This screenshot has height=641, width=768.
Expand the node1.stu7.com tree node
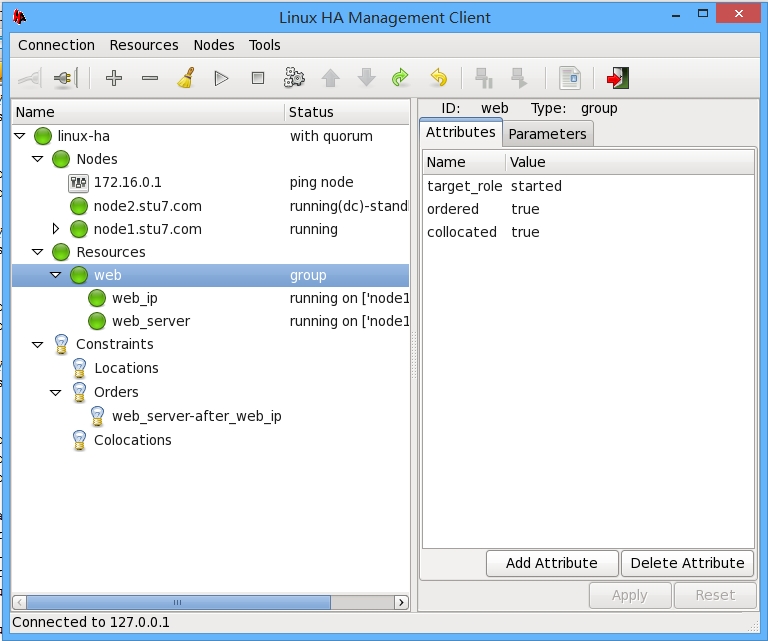tap(55, 229)
